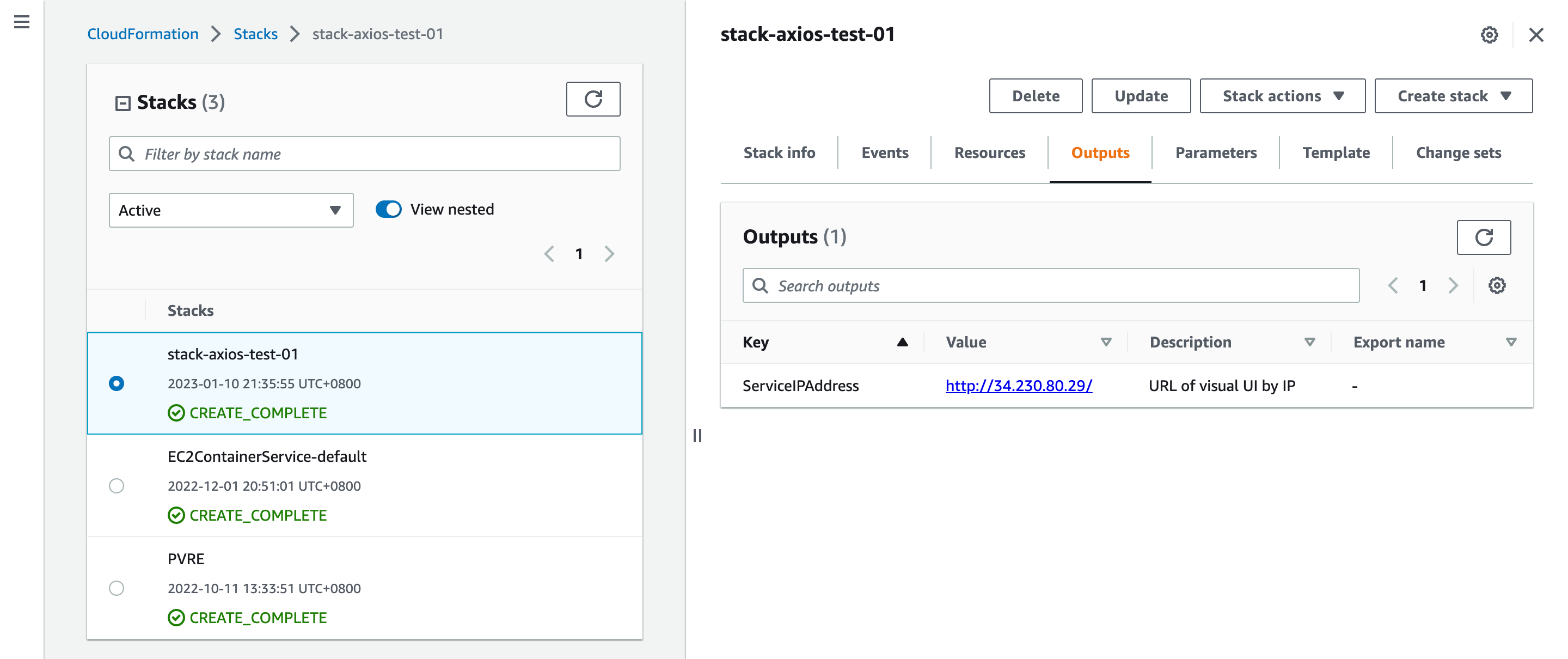Go to previous page of stacks
Screen dimensions: 1568x659
(x=549, y=254)
